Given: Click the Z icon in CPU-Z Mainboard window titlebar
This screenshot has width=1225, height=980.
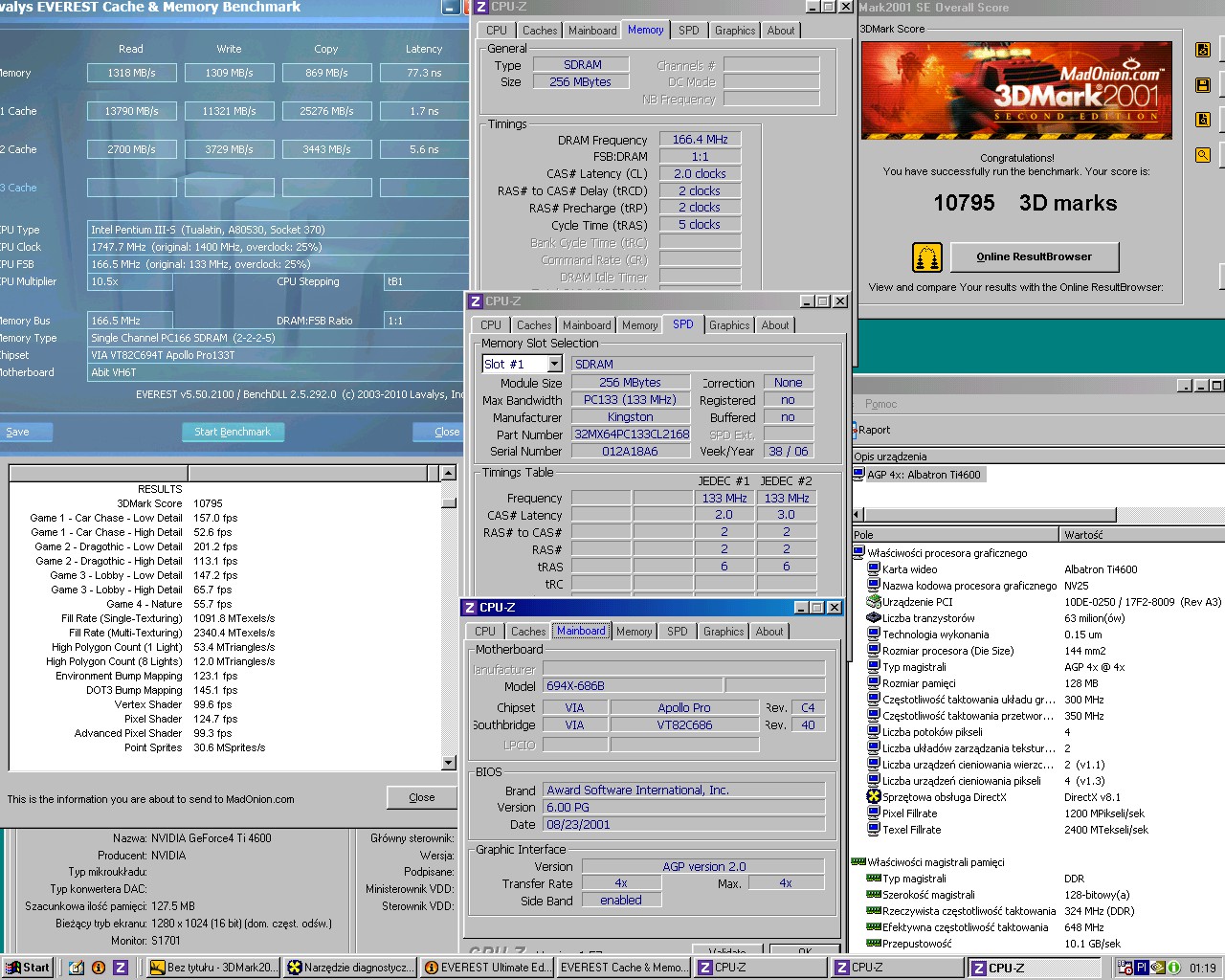Looking at the screenshot, I should (x=470, y=608).
